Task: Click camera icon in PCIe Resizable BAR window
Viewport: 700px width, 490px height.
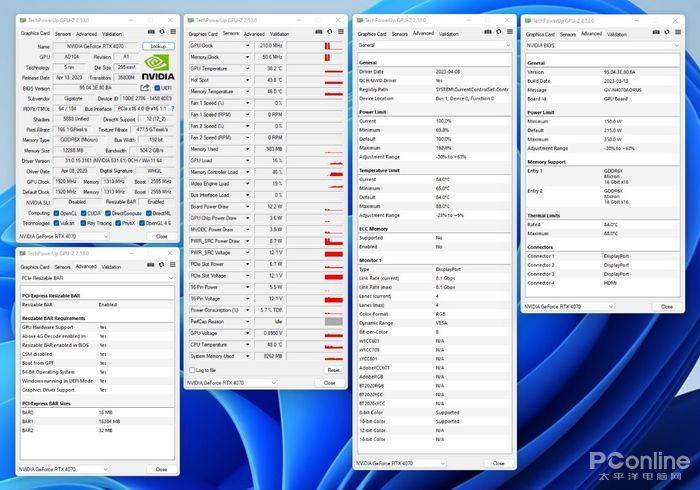Action: [x=151, y=265]
